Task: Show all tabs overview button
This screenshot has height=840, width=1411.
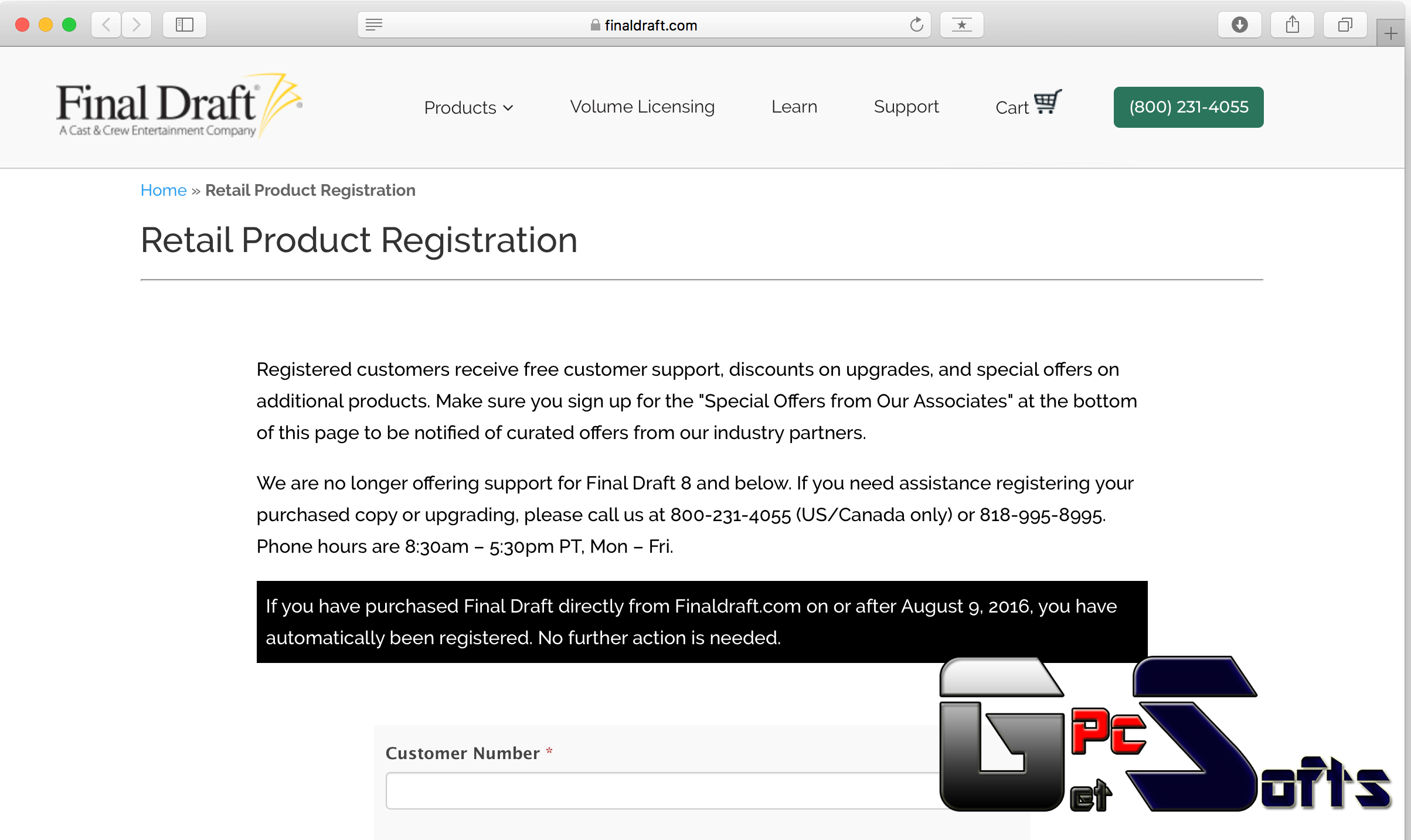Action: tap(1345, 25)
